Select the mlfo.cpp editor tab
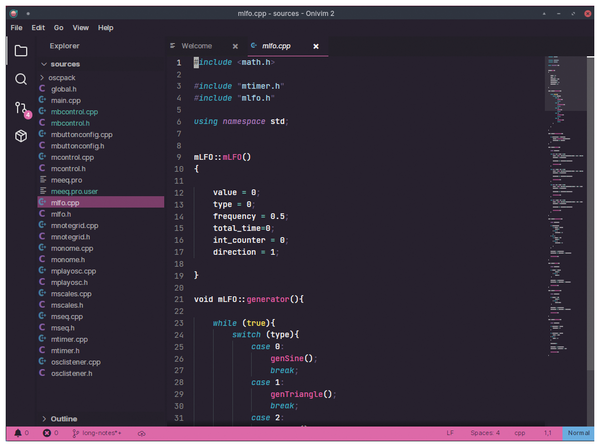The image size is (600, 447). (x=287, y=46)
